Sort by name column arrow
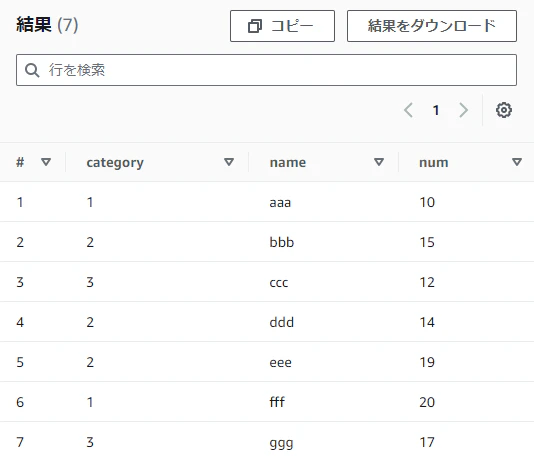Viewport: 534px width, 457px height. coord(379,162)
